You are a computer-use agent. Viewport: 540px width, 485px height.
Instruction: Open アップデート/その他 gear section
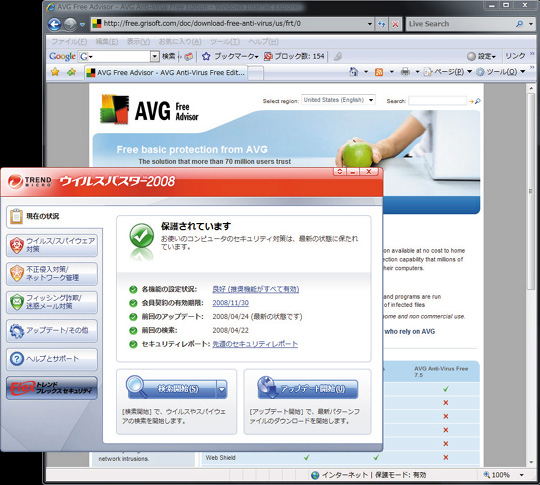pos(52,331)
